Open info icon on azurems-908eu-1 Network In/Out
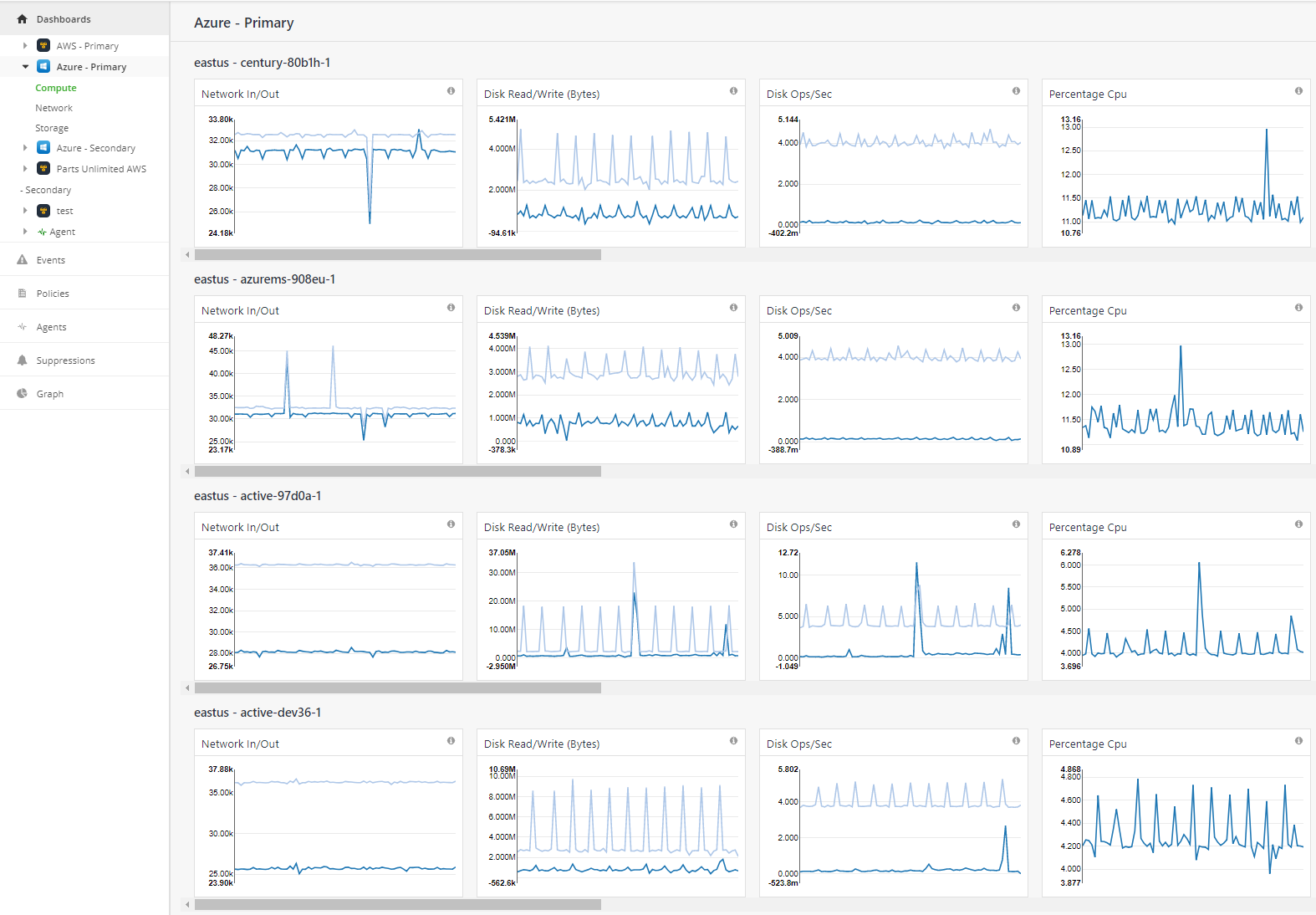 (451, 308)
